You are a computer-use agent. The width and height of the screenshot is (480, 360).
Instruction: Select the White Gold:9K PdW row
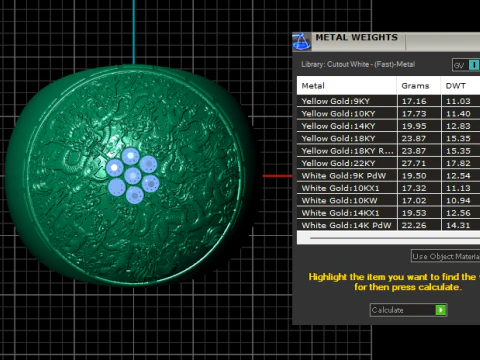[388, 176]
